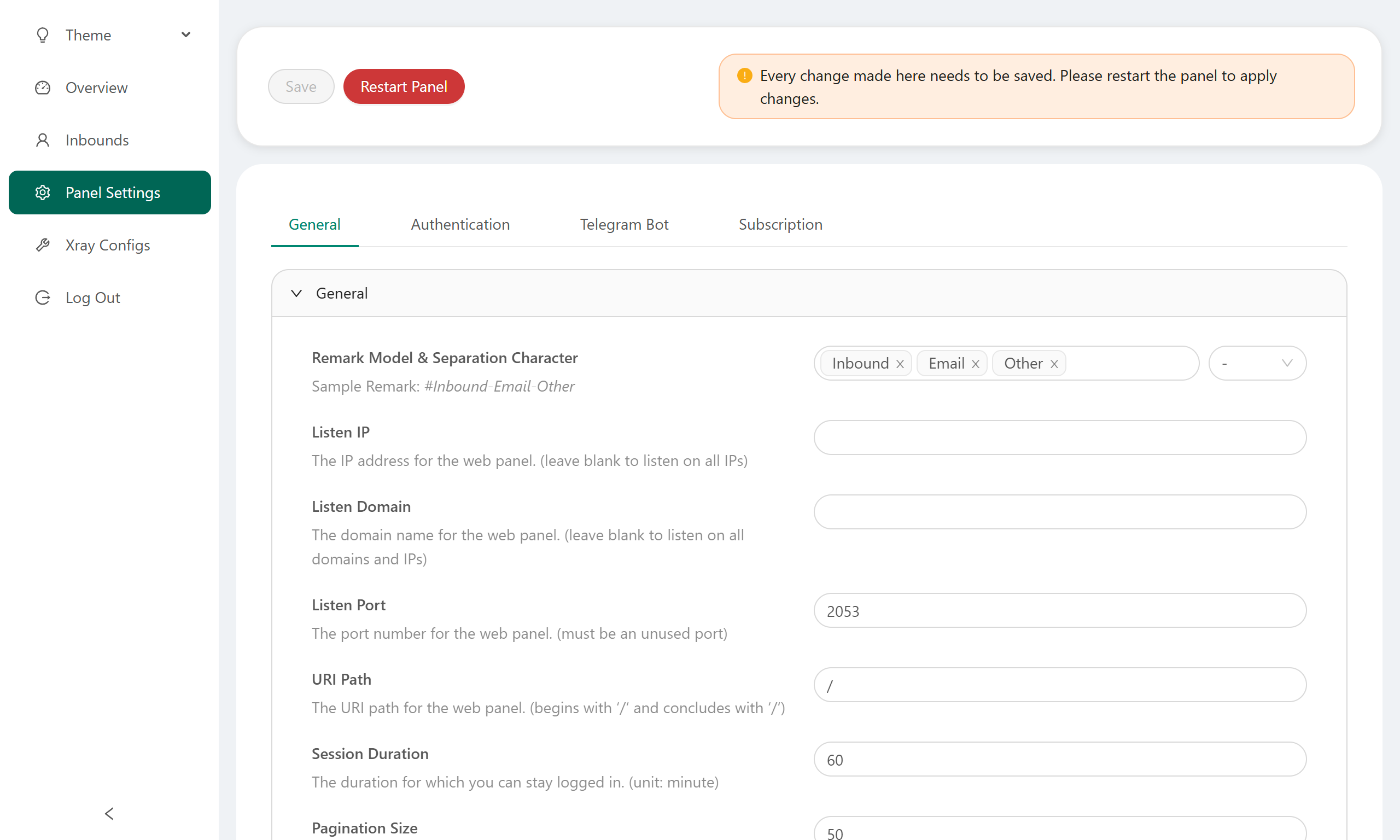
Task: Click the Xray Configs wrench icon
Action: pyautogui.click(x=43, y=245)
